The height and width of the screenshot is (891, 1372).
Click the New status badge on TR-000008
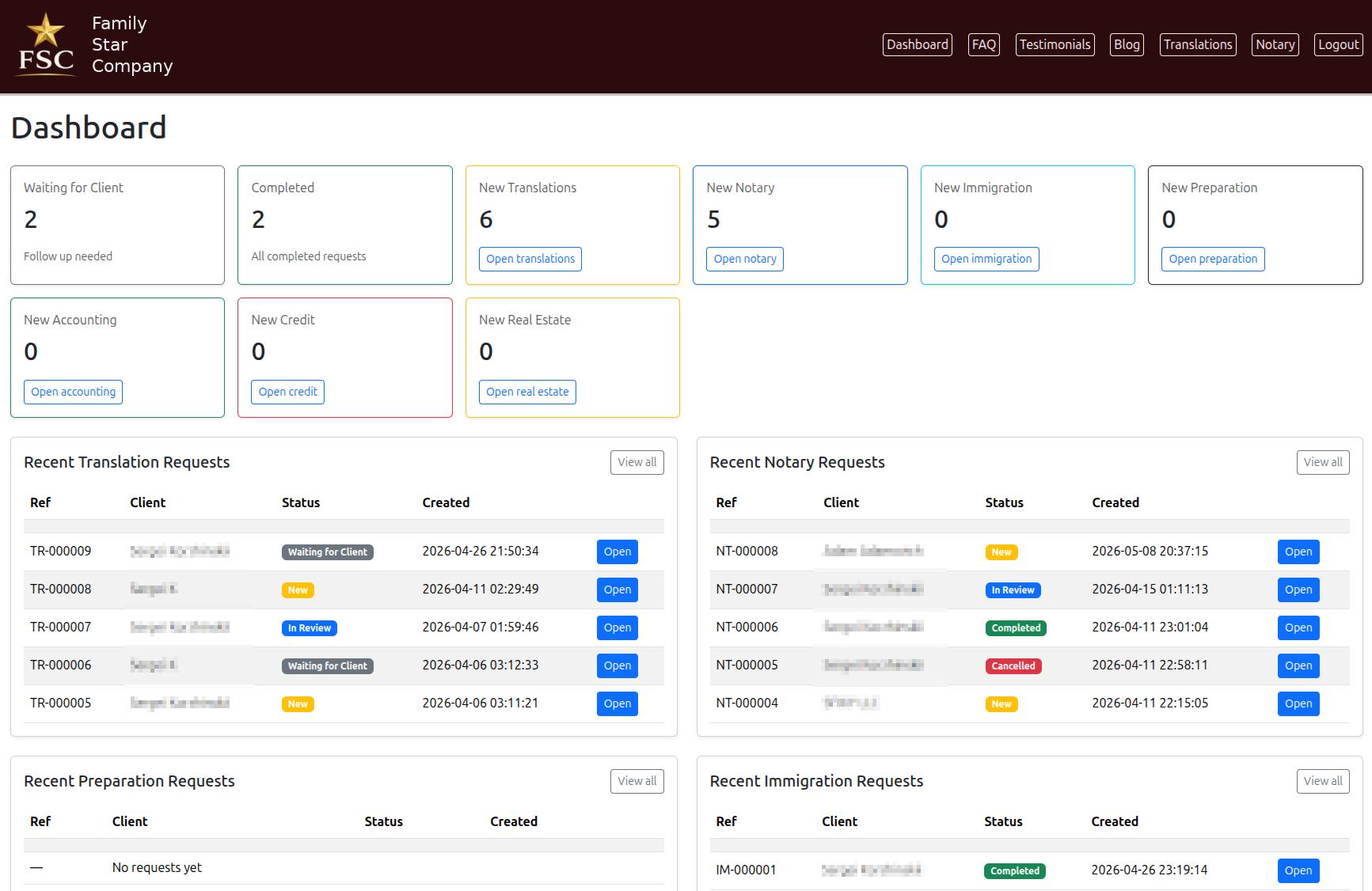click(298, 590)
